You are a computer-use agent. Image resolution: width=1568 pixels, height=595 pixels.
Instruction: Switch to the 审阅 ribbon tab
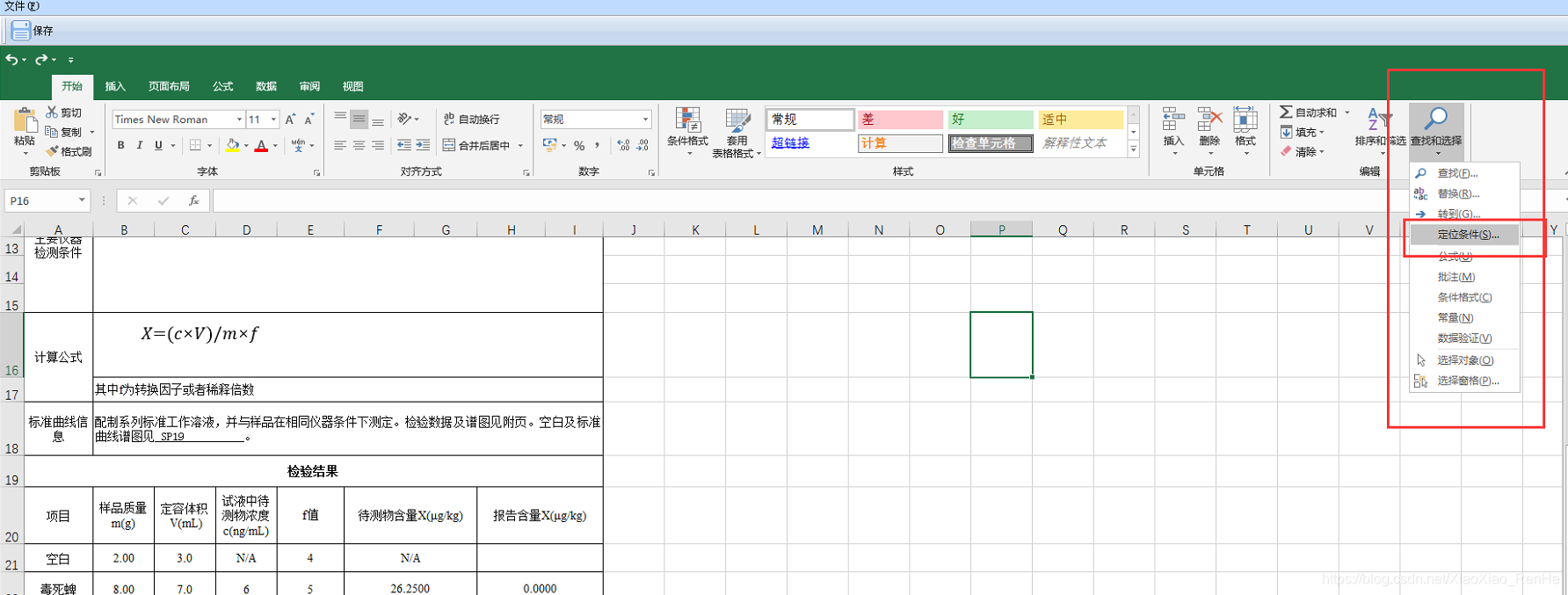tap(309, 86)
